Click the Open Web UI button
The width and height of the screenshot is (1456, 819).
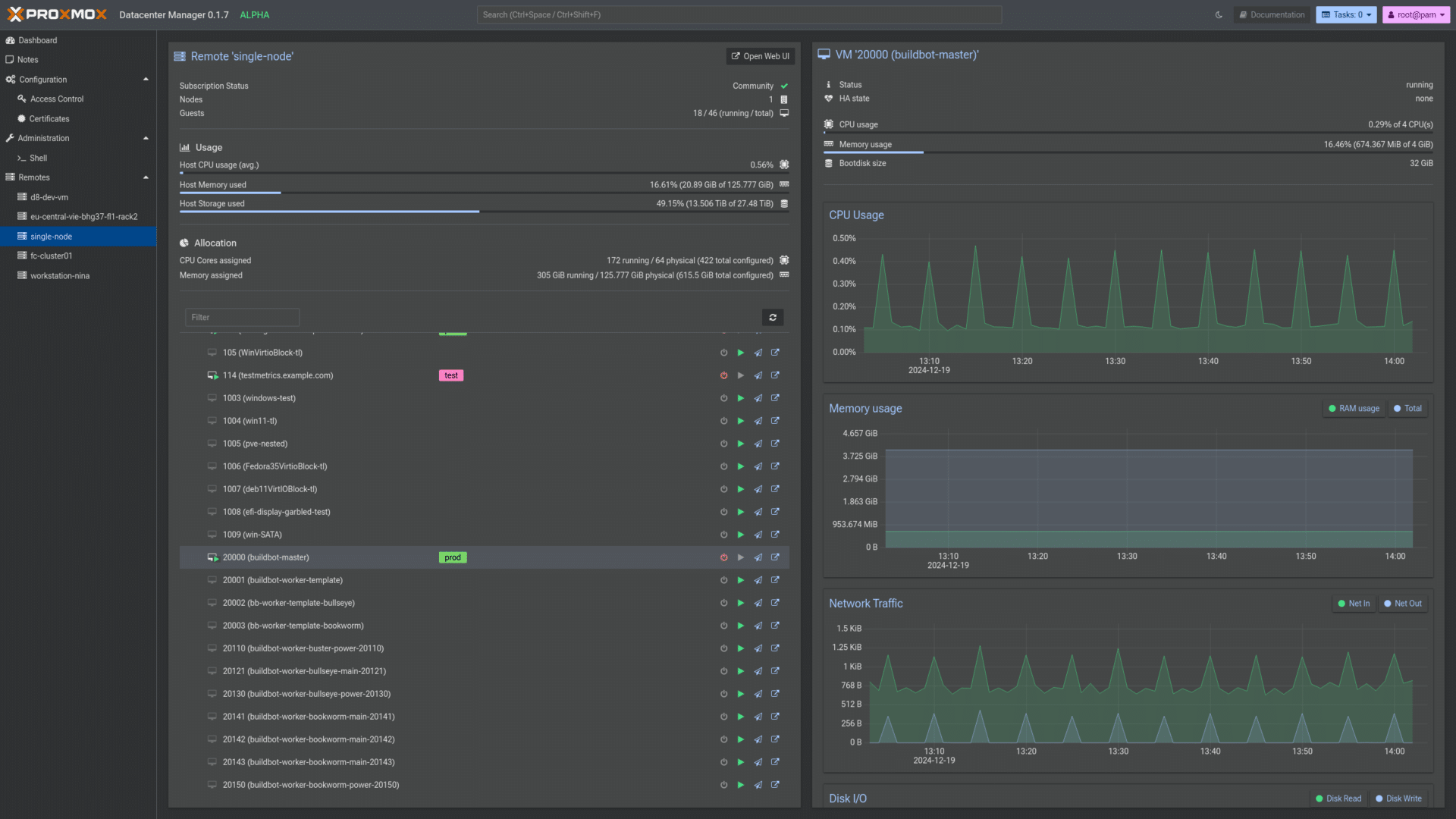[760, 56]
